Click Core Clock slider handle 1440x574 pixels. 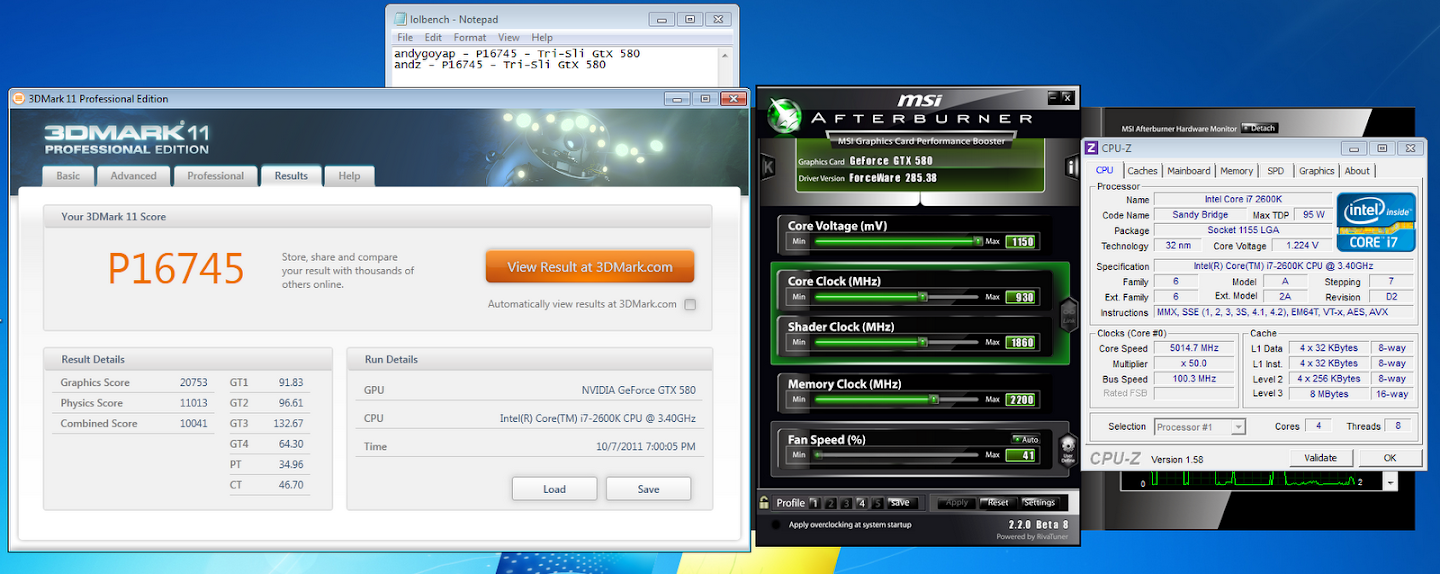pos(922,297)
